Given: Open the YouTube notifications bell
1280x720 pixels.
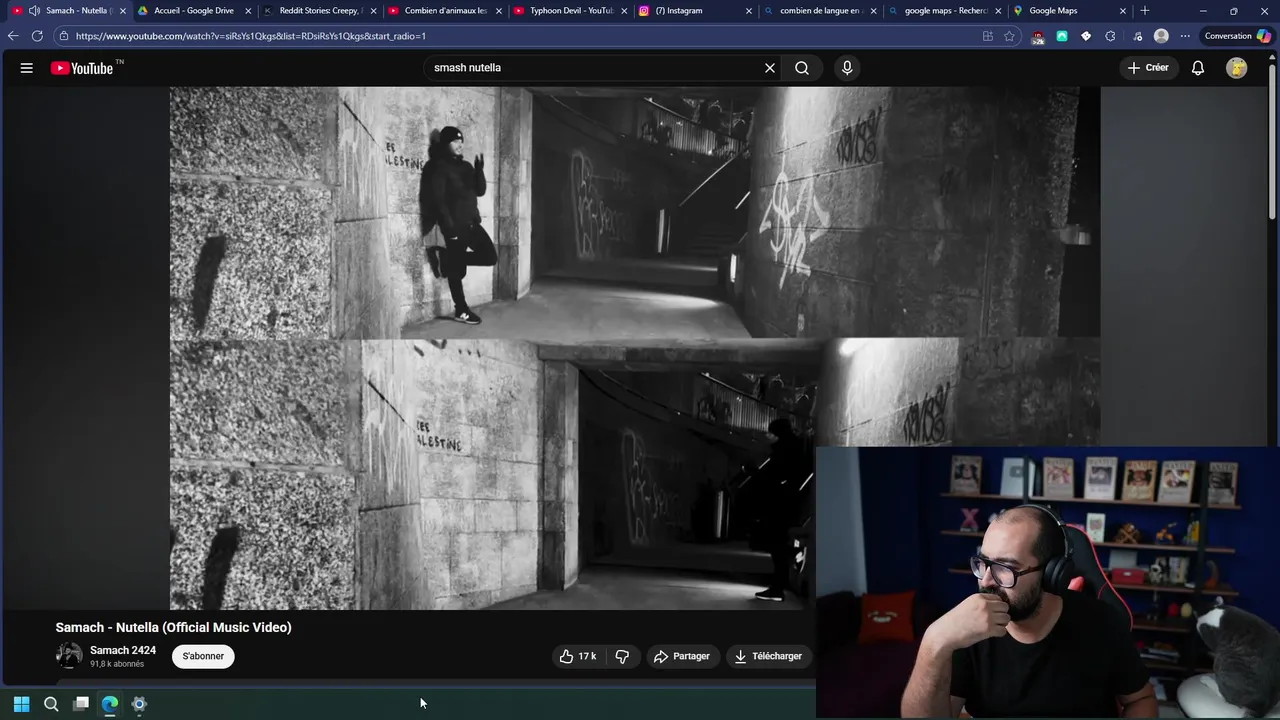Looking at the screenshot, I should coord(1197,68).
